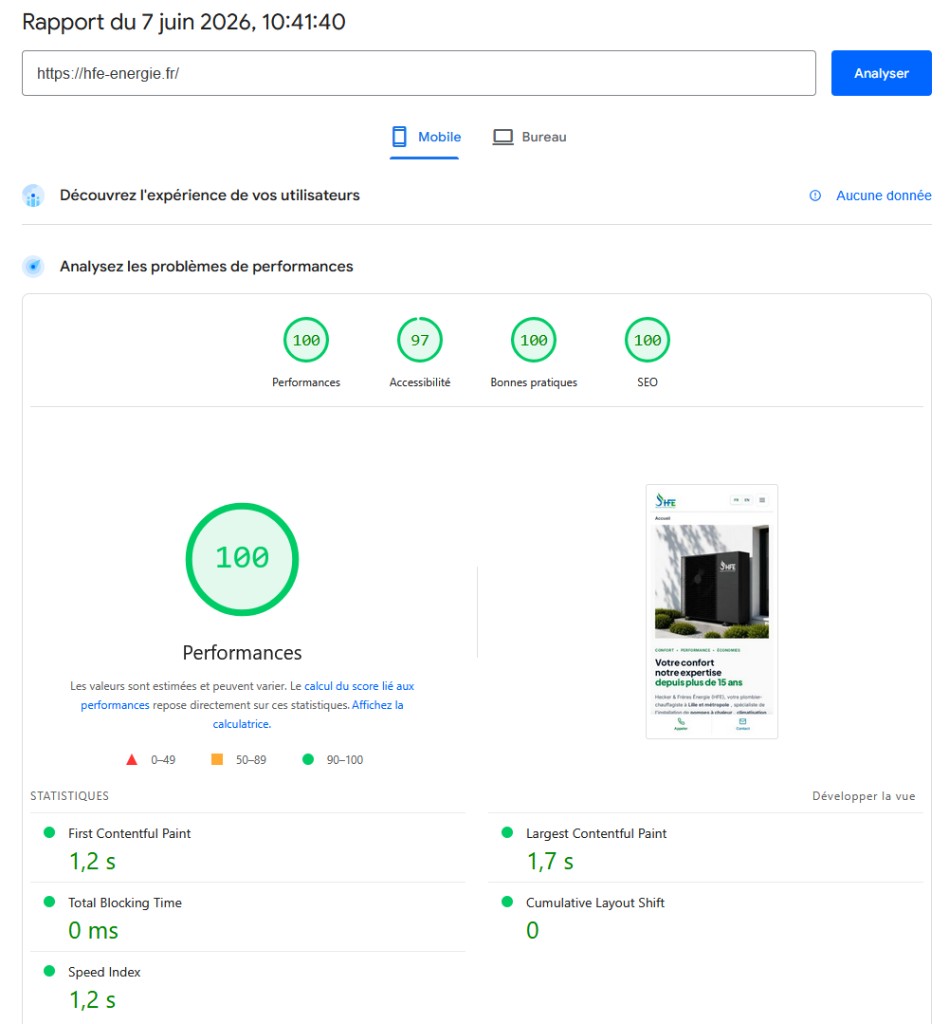This screenshot has height=1024, width=949.
Task: Focus the URL field containing hfe-energie.fr
Action: coord(419,73)
